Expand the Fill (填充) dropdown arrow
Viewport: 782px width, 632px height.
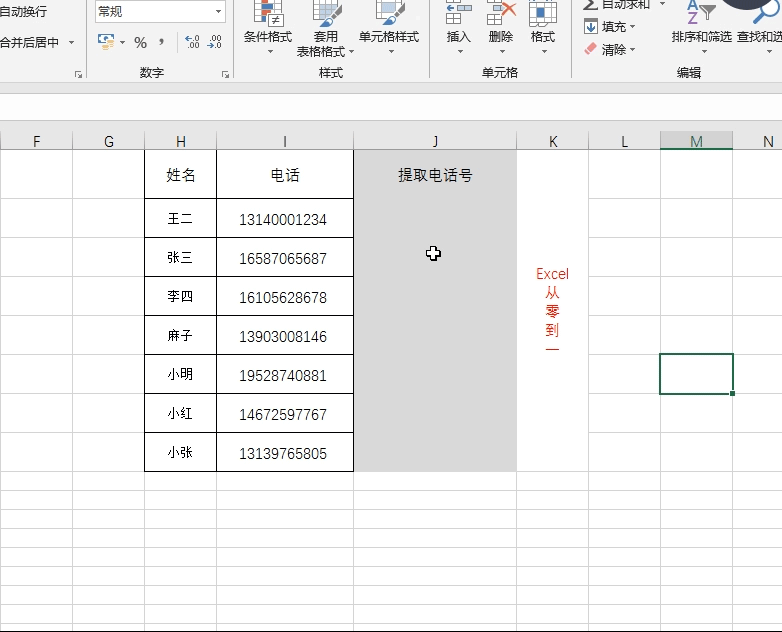click(x=632, y=26)
